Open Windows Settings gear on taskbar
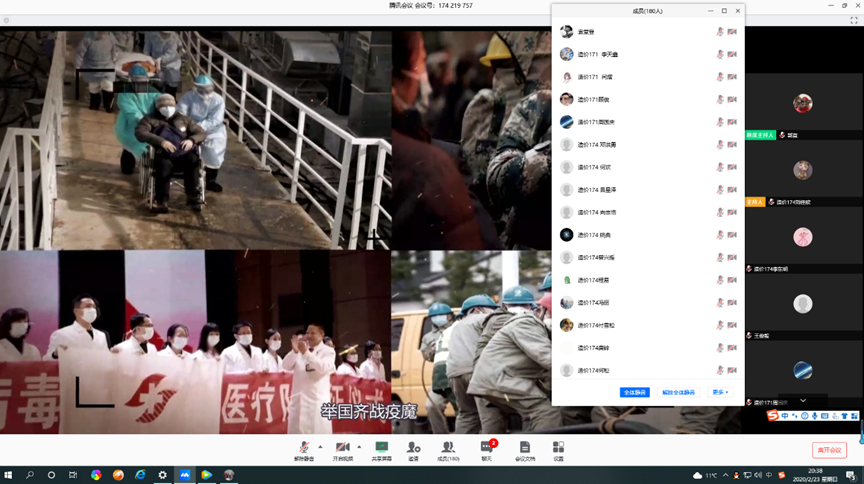This screenshot has height=484, width=864. click(163, 475)
